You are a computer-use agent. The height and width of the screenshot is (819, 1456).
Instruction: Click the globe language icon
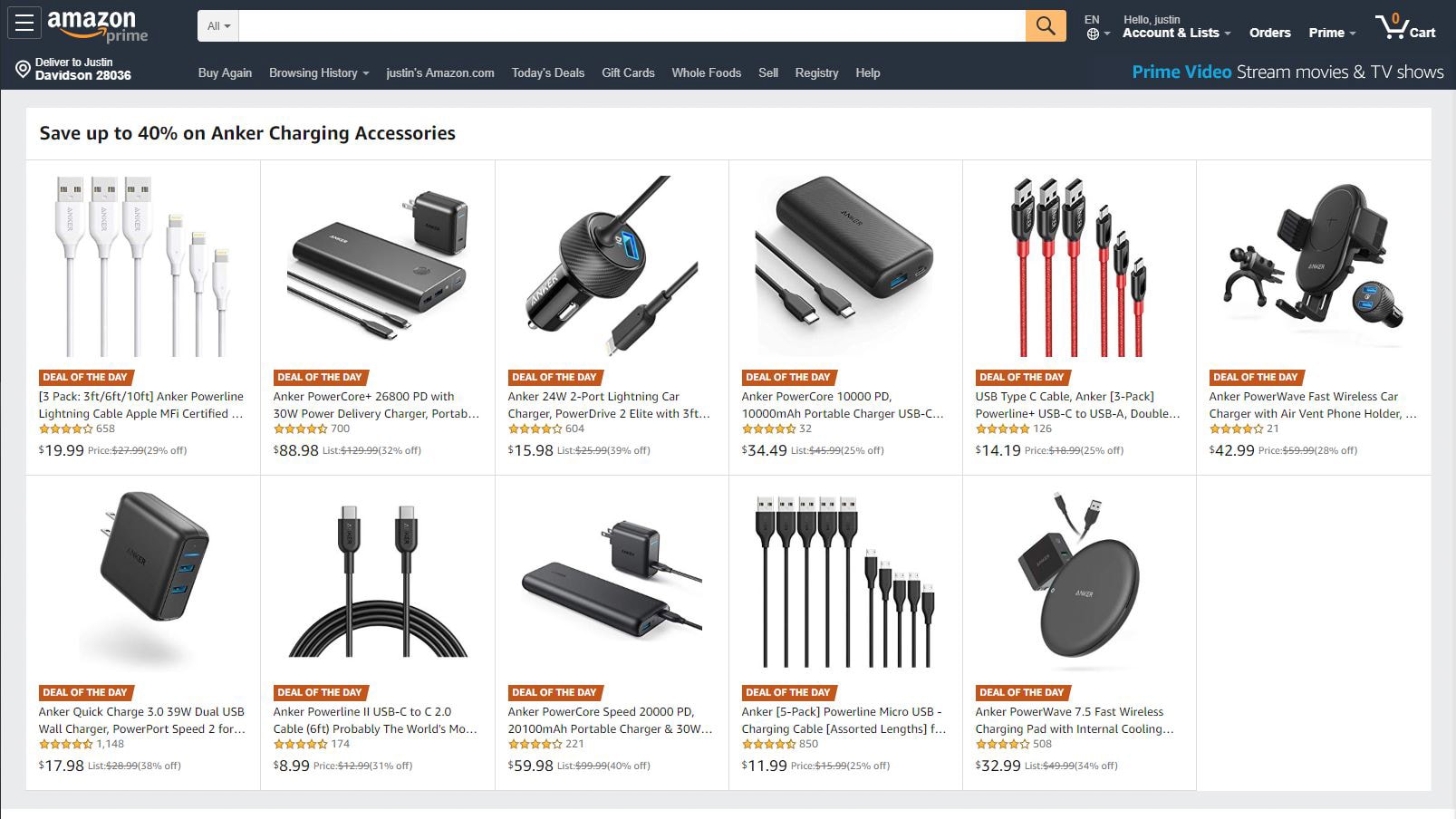point(1093,34)
